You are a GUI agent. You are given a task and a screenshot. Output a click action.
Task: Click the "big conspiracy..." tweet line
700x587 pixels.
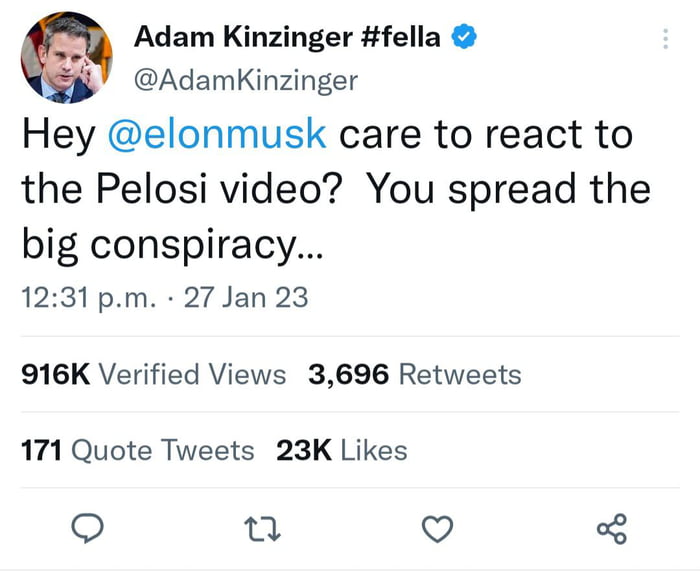click(x=172, y=244)
